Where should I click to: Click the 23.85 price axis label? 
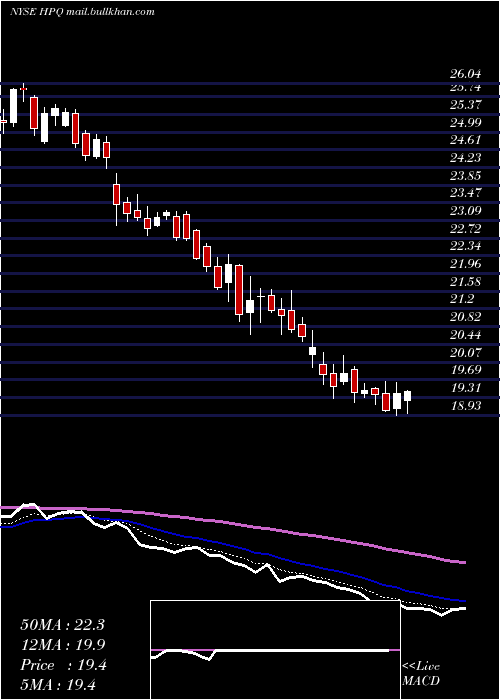click(466, 175)
